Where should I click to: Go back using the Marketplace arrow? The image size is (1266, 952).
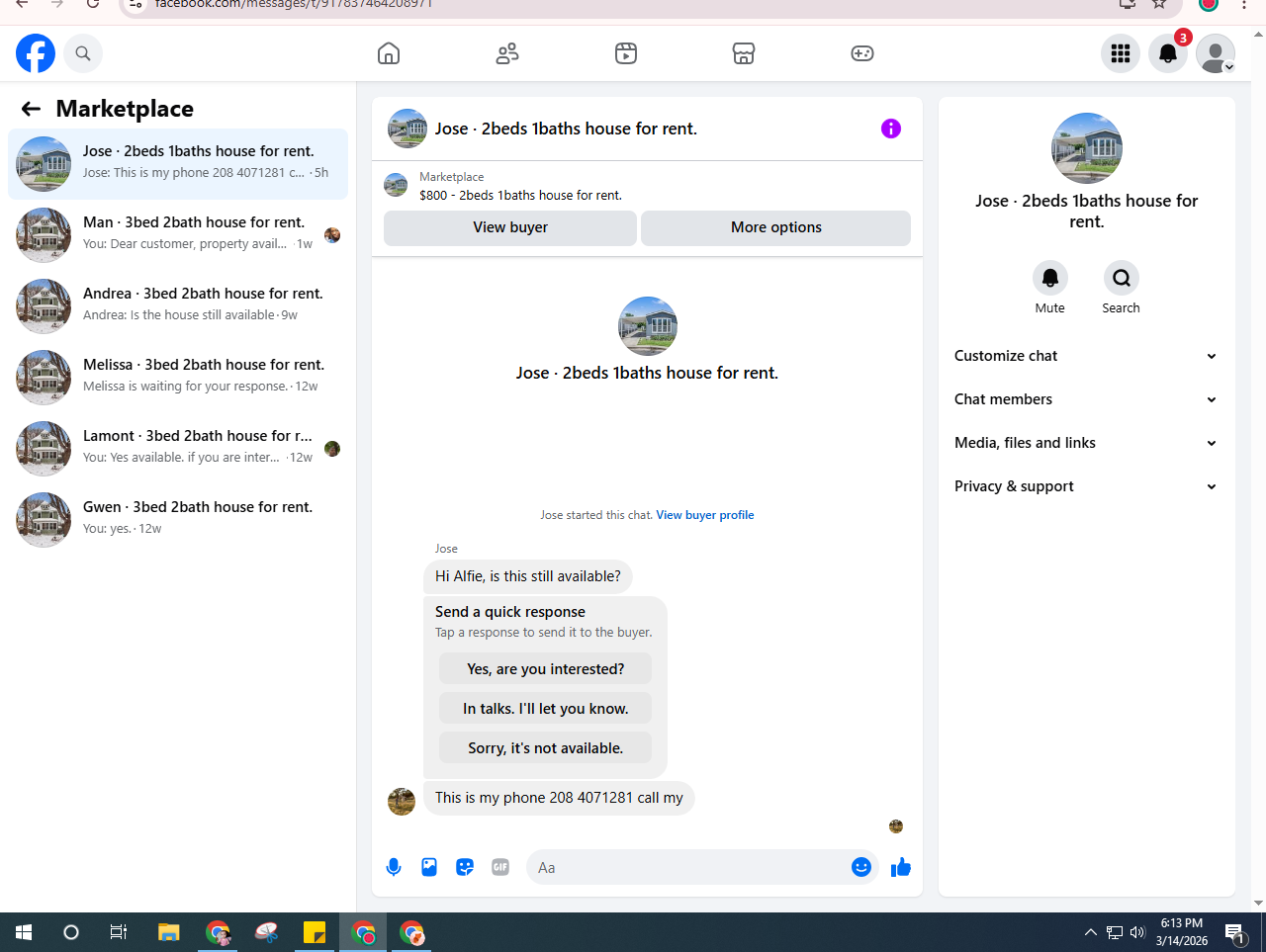tap(32, 109)
